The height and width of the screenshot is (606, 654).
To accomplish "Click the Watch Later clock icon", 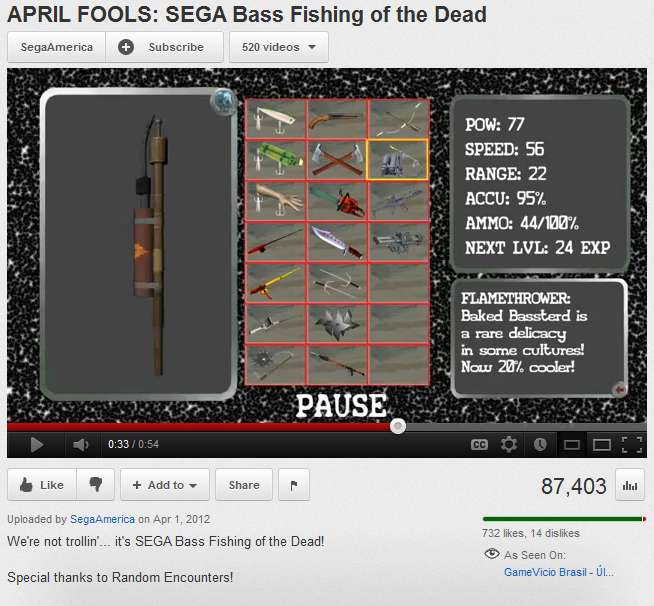I will [x=540, y=445].
